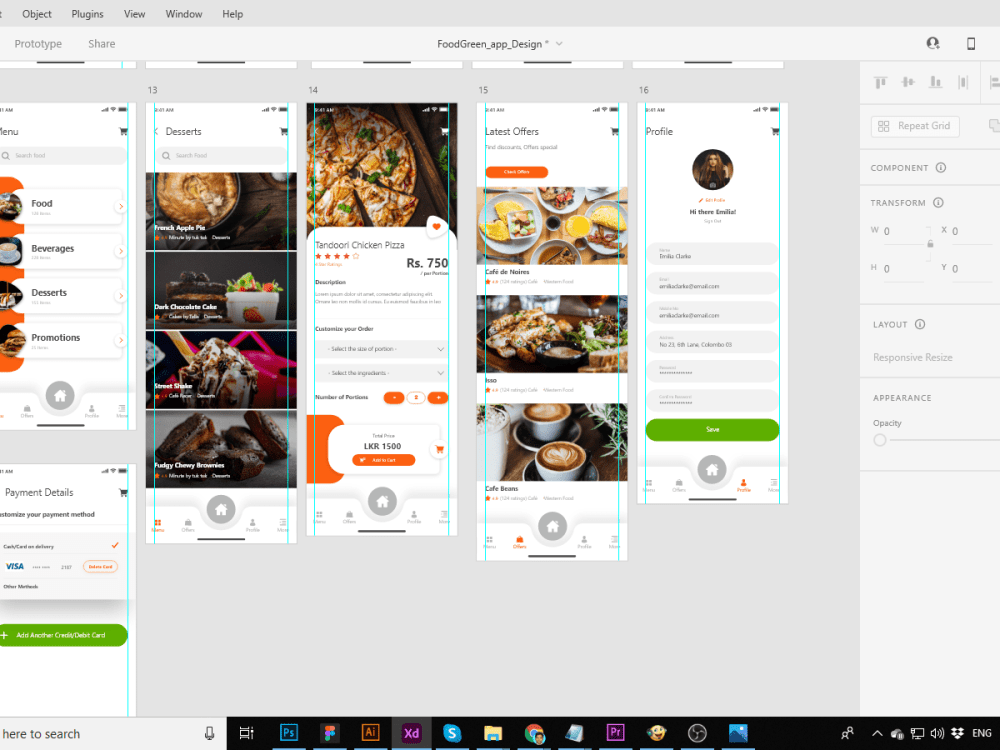Click the Distribute Vertically icon
The image size is (1000, 750).
pos(963,82)
